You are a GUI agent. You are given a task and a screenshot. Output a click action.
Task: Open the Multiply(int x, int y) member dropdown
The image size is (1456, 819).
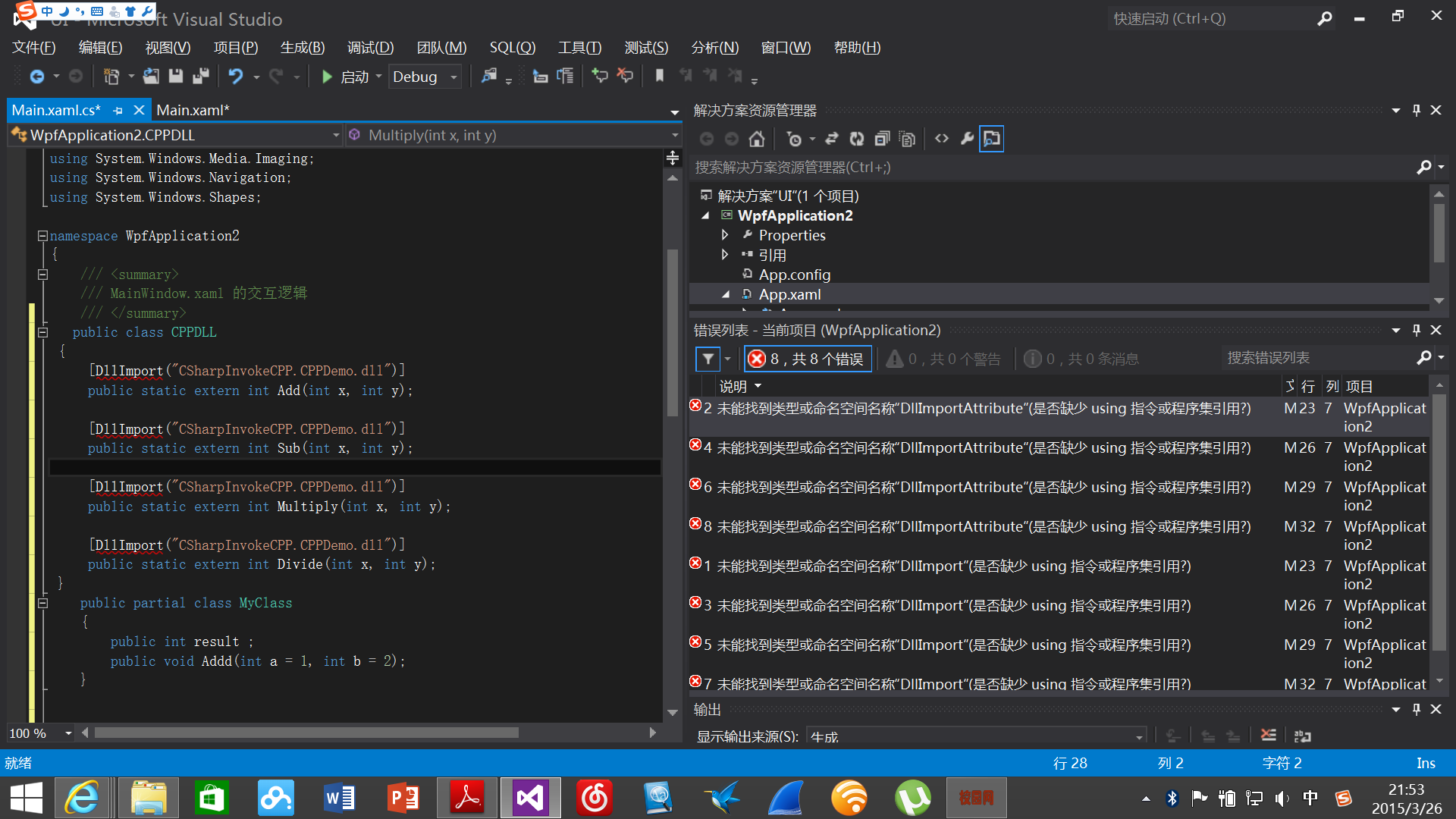[x=513, y=135]
